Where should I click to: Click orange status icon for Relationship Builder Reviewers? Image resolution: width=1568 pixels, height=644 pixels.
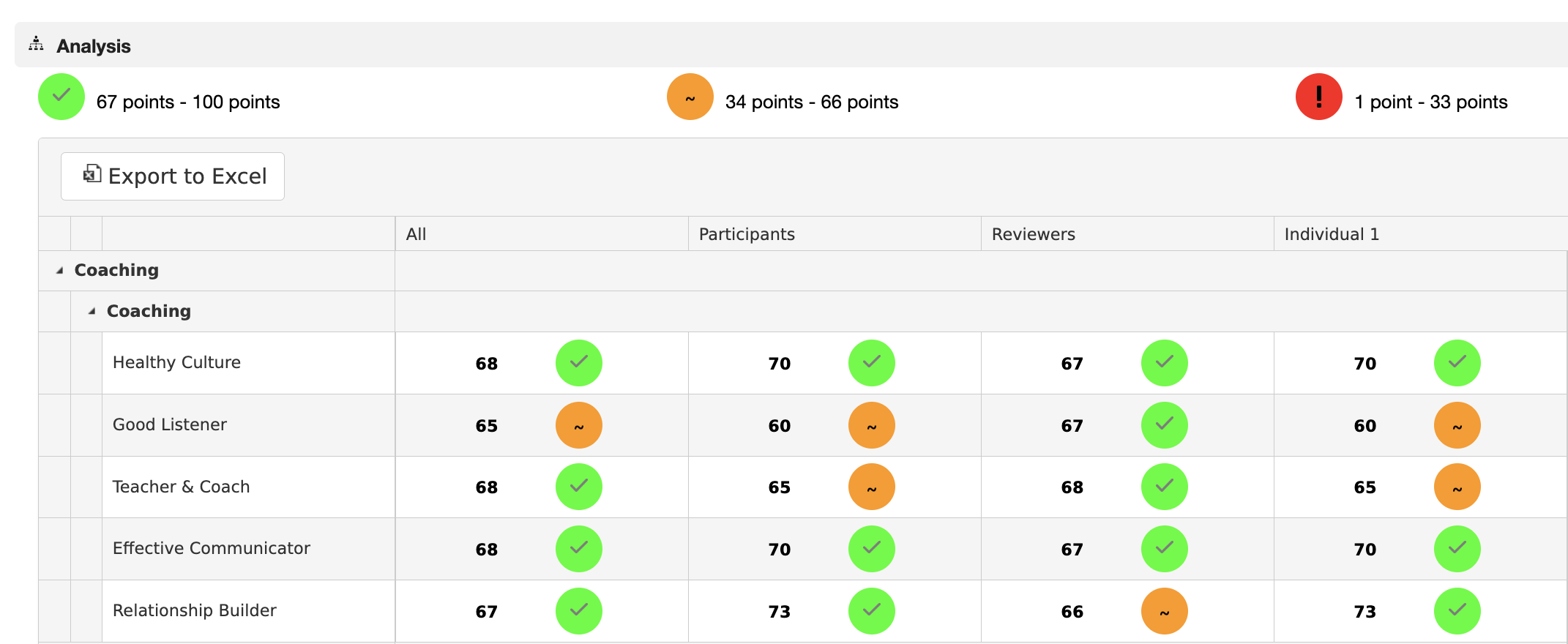point(1165,611)
